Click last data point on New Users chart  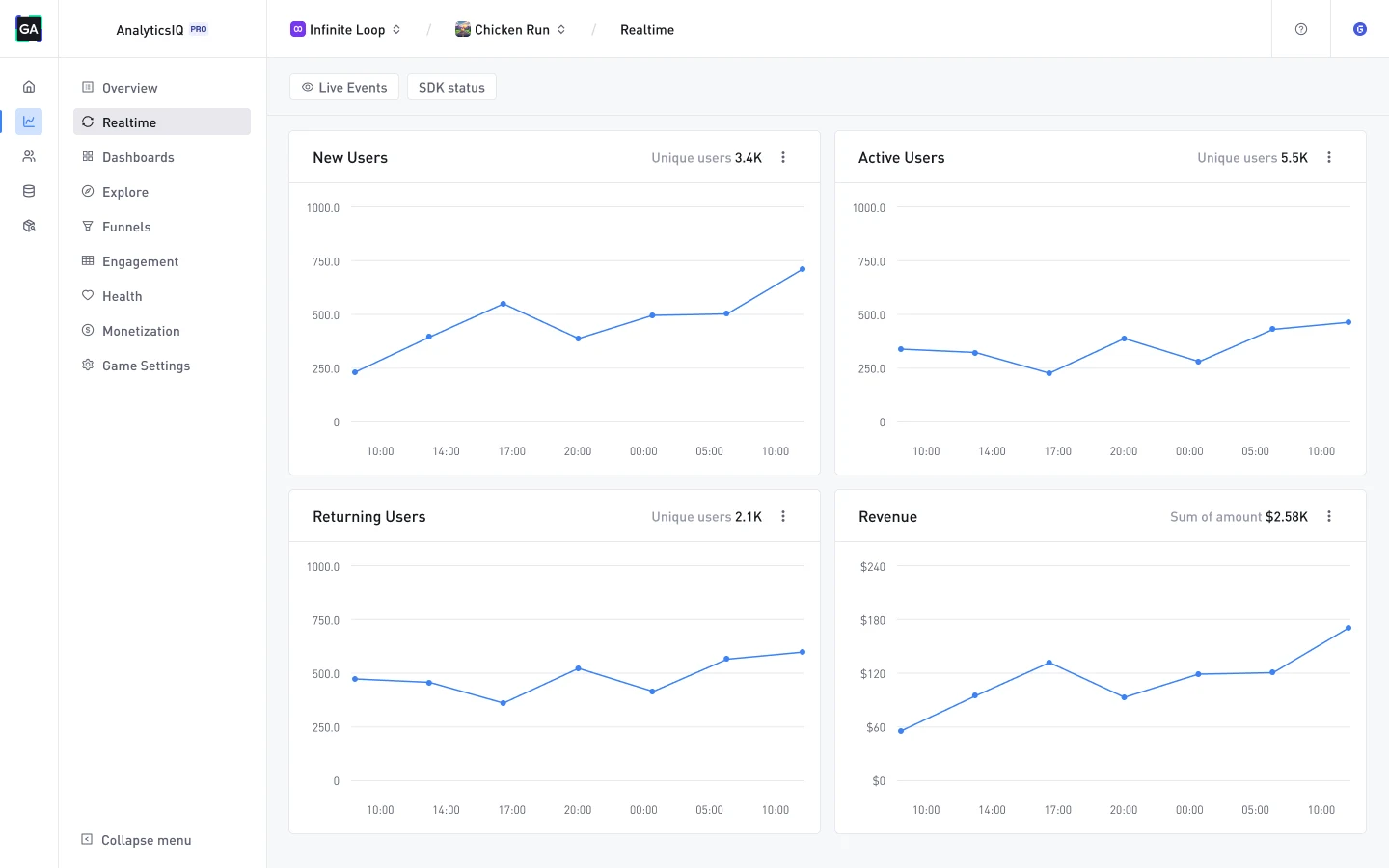pyautogui.click(x=803, y=269)
